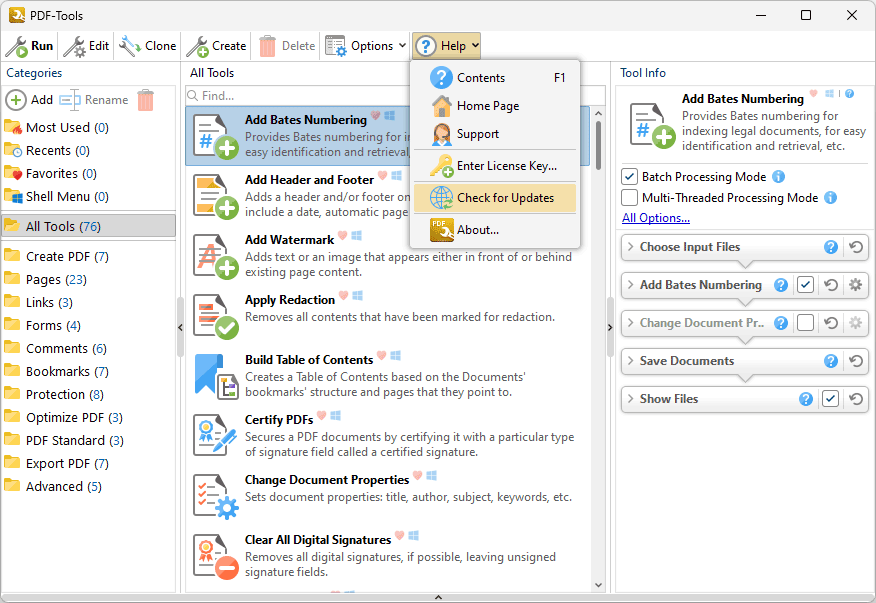Open help for Show Files step
Viewport: 876px width, 603px height.
[806, 399]
